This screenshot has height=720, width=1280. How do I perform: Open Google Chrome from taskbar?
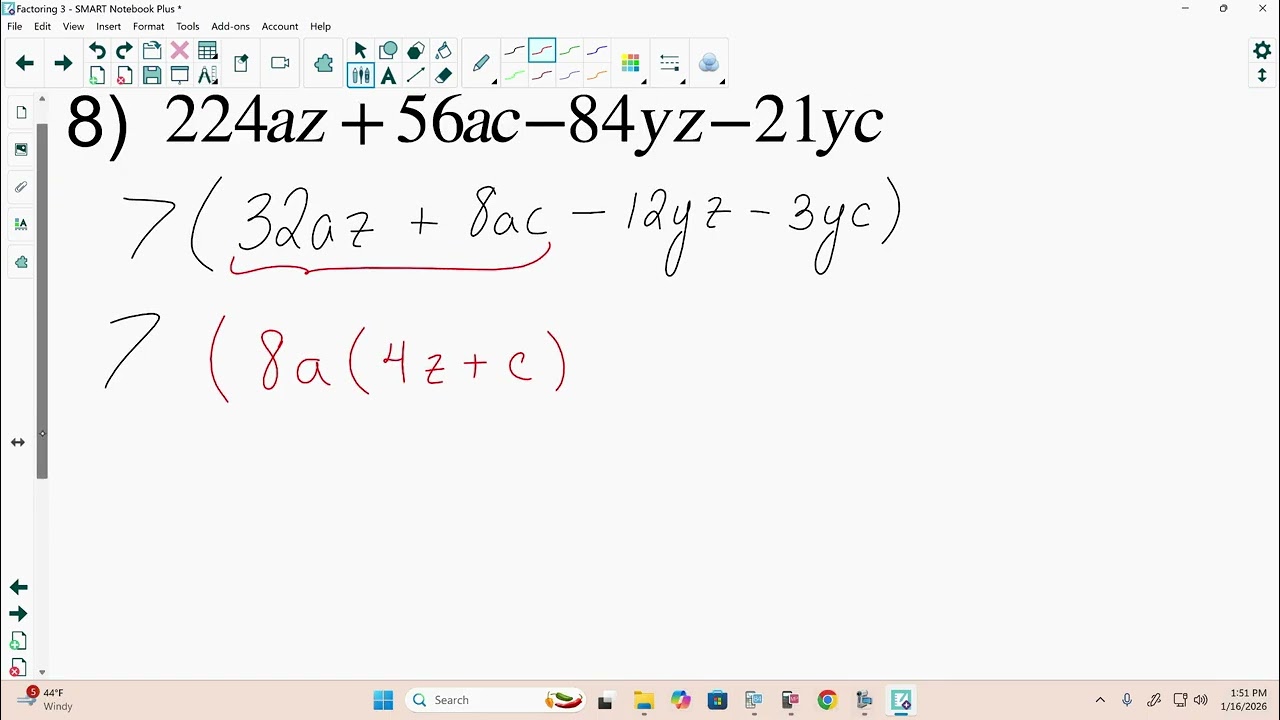click(x=827, y=700)
